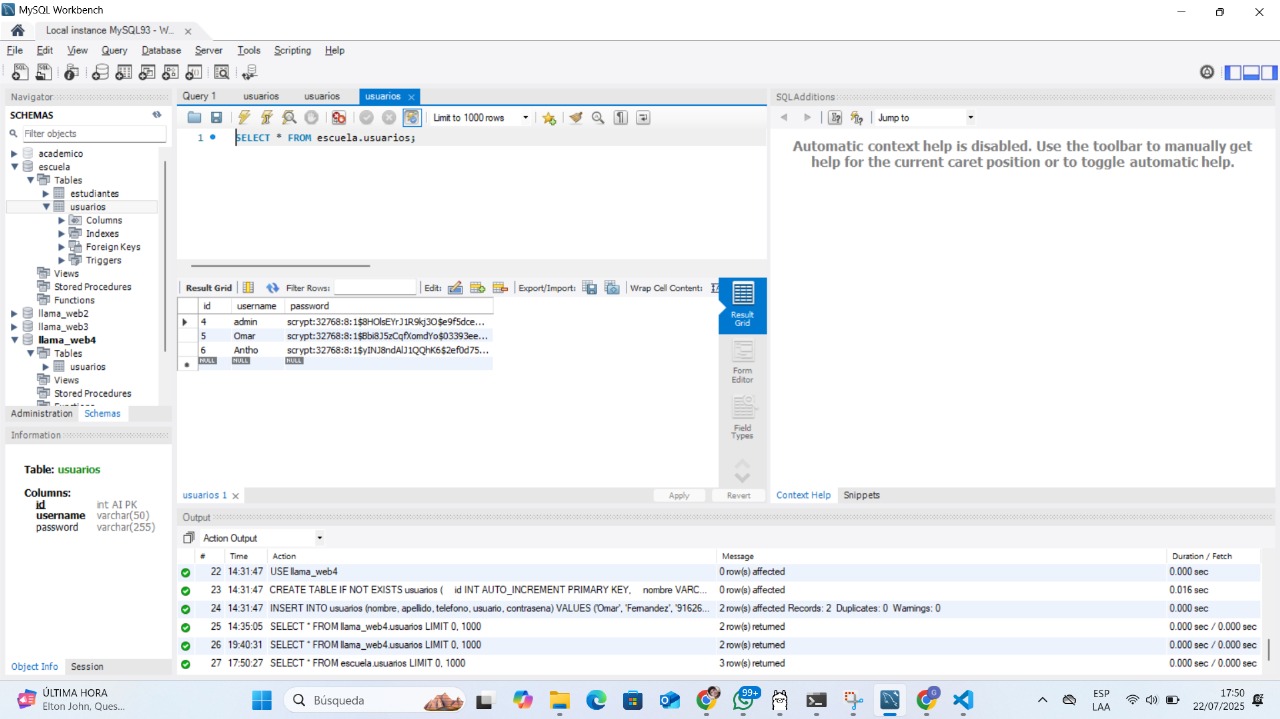Viewport: 1280px width, 719px height.
Task: Reconnect to DBMS icon
Action: coord(249,72)
